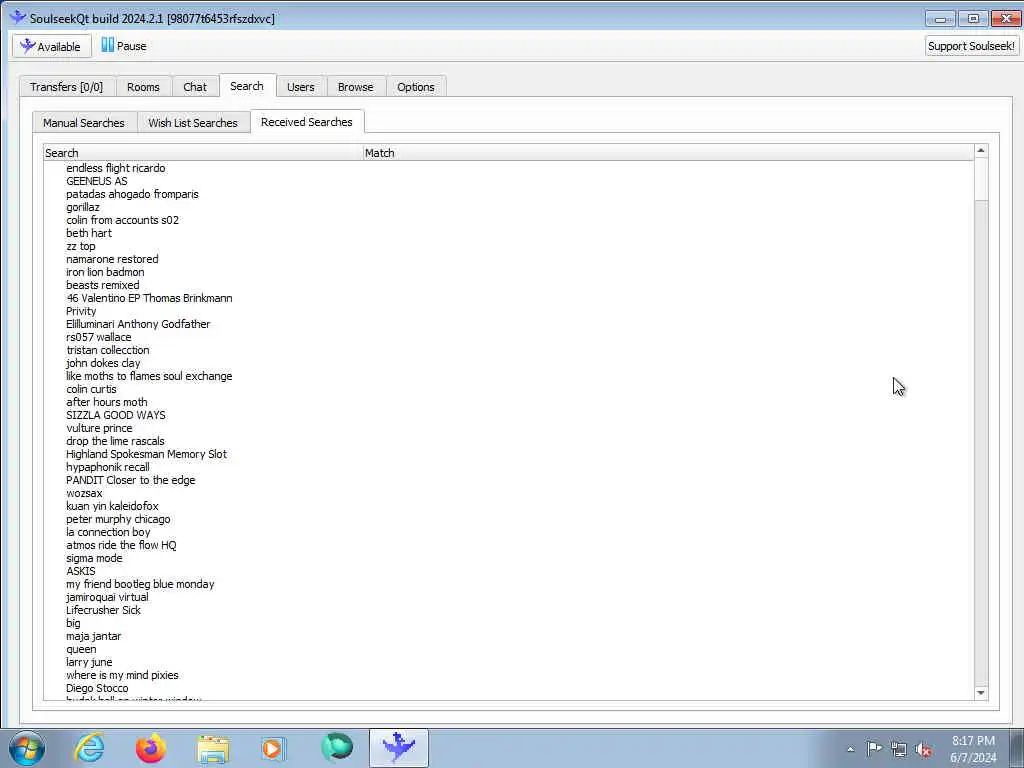Click the Search column header
Screen dimensions: 1024x768
pos(203,153)
